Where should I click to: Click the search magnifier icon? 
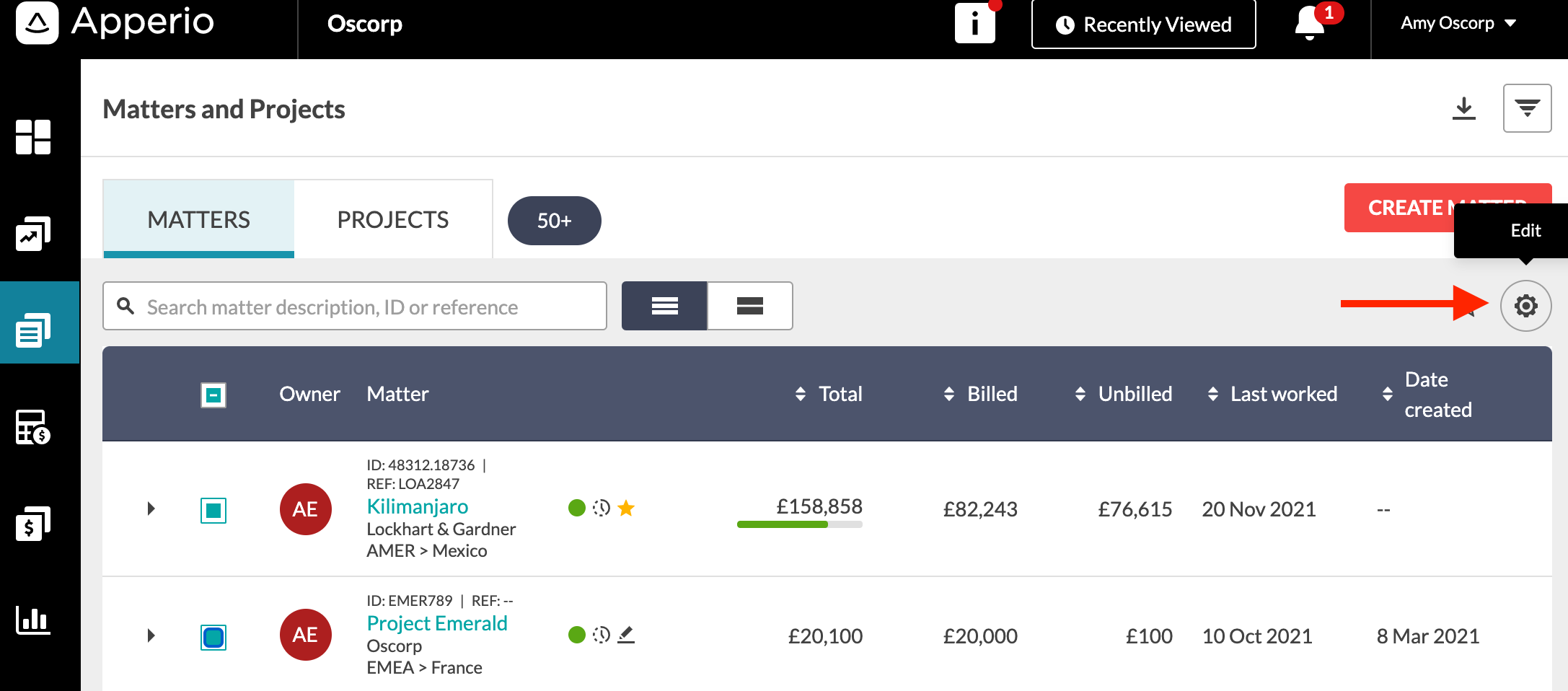(126, 306)
